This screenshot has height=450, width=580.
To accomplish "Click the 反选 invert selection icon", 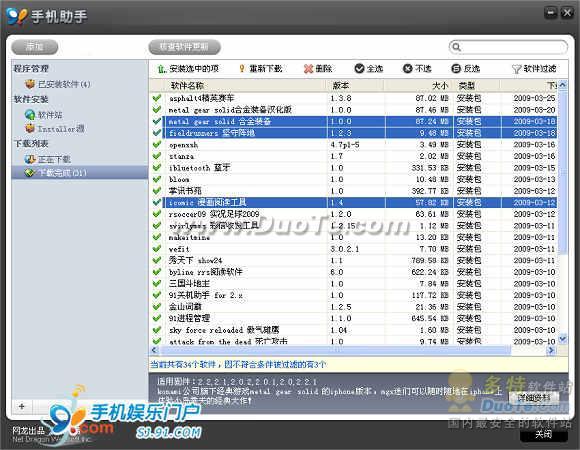I will [x=456, y=68].
